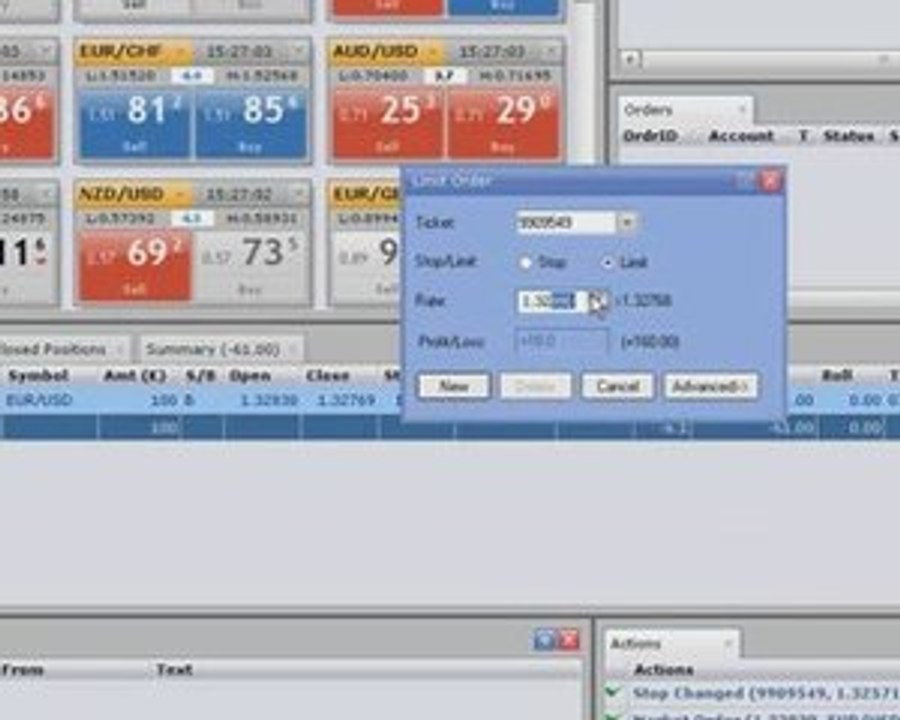
Task: Click Amt (K) column header
Action: coord(134,376)
